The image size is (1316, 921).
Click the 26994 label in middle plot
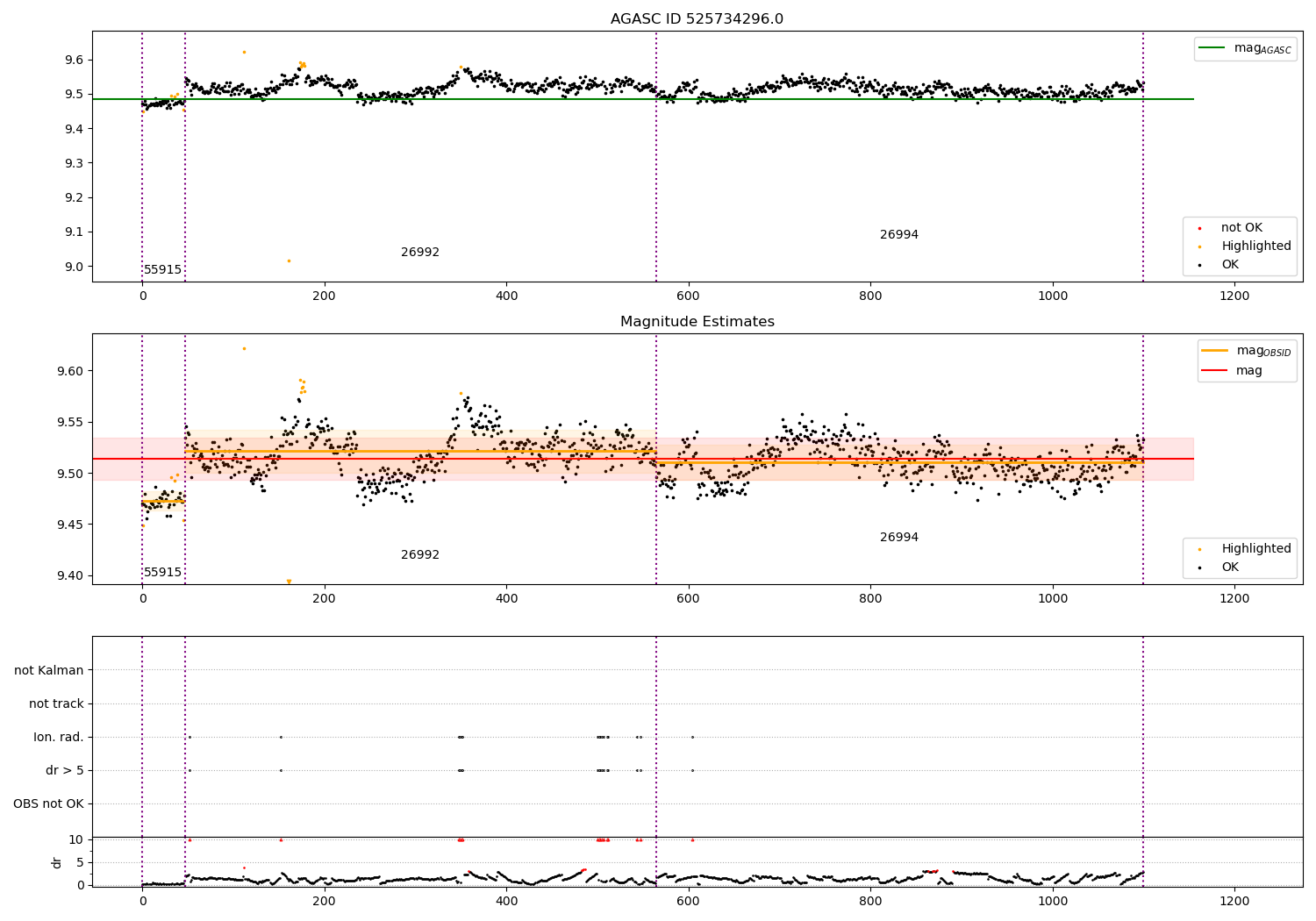pyautogui.click(x=899, y=538)
